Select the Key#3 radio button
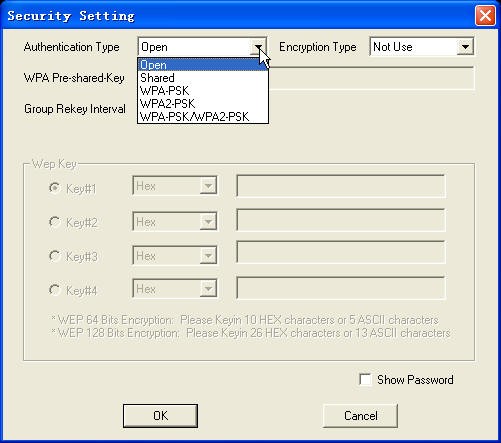Screen dimensions: 501x443 coord(54,256)
